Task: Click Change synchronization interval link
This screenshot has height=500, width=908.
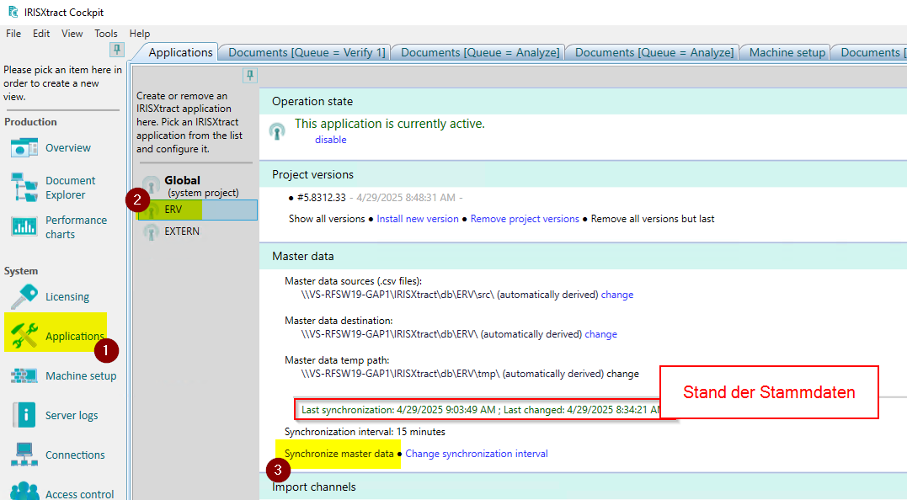Action: (476, 454)
